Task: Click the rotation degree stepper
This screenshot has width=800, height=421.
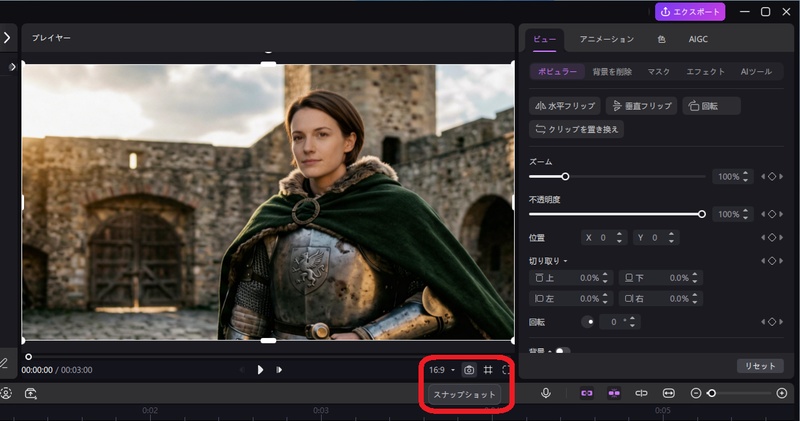Action: pyautogui.click(x=633, y=322)
